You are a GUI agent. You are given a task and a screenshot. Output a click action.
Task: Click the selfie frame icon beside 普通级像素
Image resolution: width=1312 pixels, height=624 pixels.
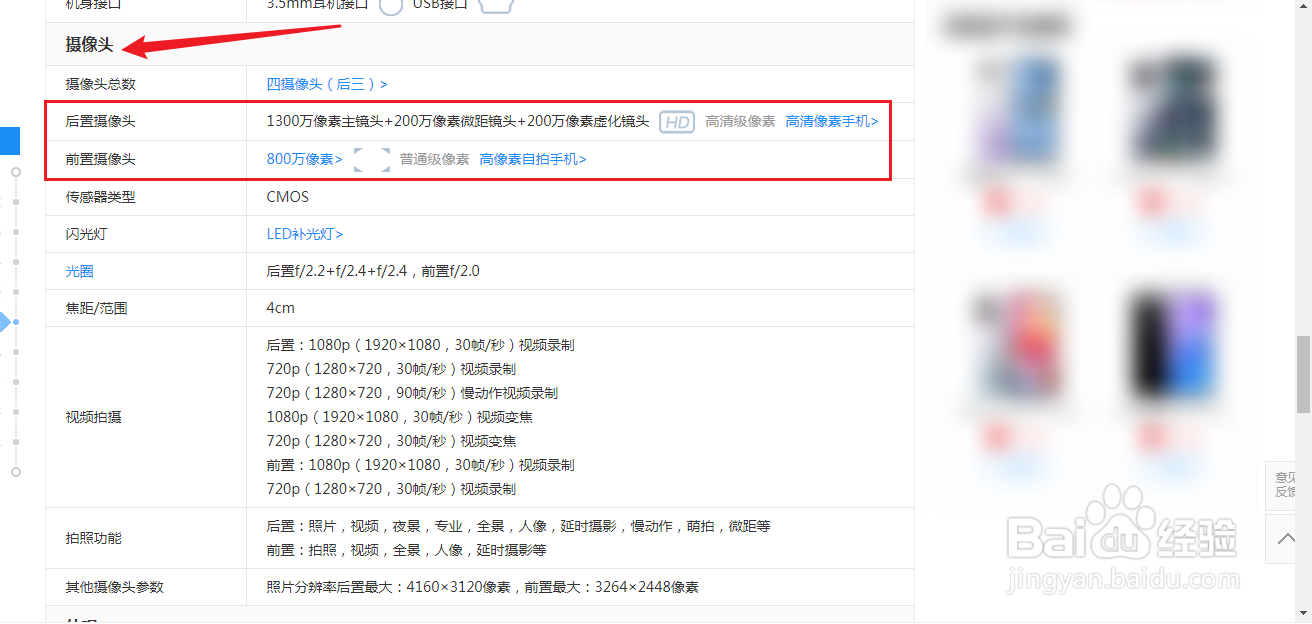[371, 159]
